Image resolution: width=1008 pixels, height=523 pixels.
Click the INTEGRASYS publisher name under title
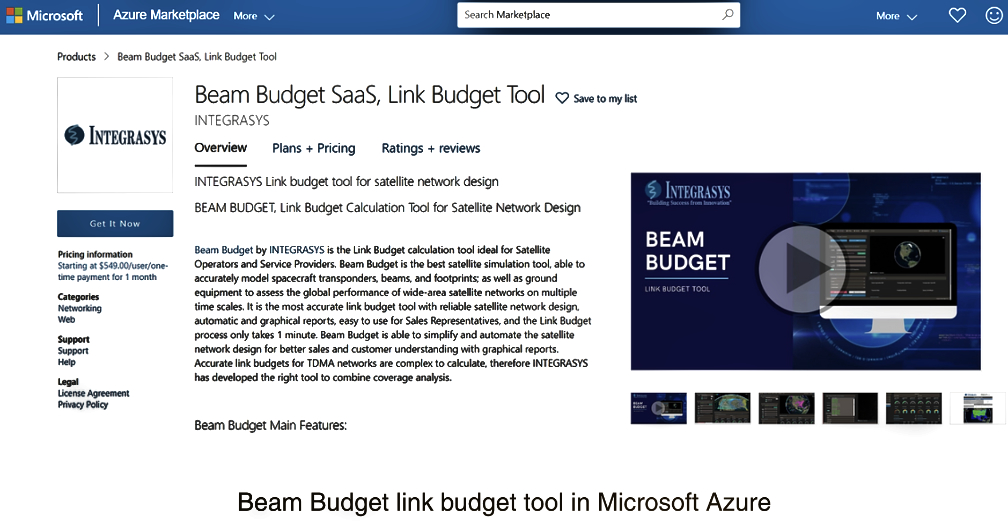(232, 120)
